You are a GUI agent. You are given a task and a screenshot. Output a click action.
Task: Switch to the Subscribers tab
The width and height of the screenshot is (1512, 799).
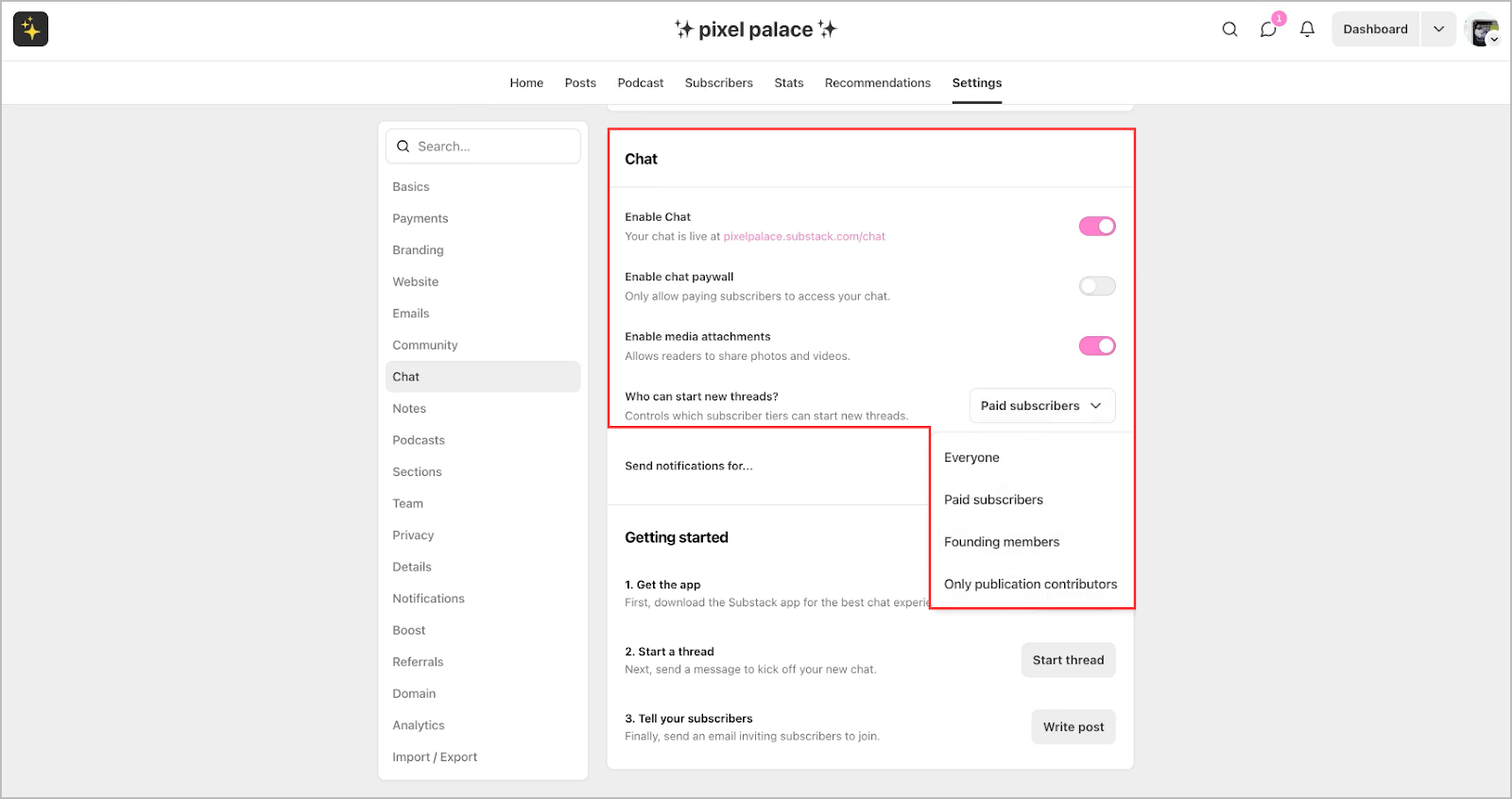click(718, 82)
